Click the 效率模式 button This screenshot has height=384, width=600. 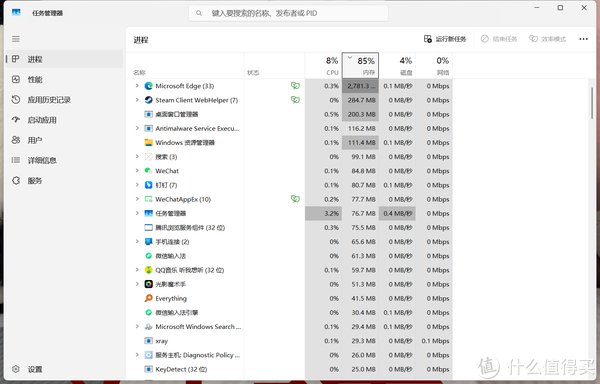click(x=548, y=39)
